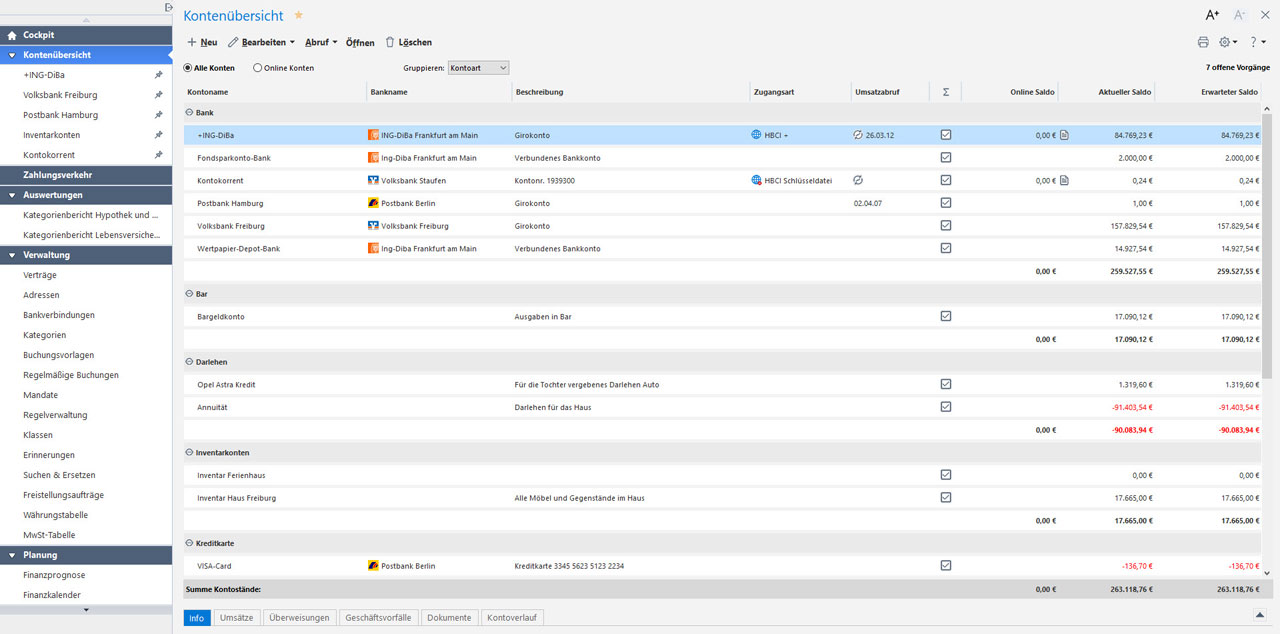Click the trash icon for Löschen

tap(390, 43)
